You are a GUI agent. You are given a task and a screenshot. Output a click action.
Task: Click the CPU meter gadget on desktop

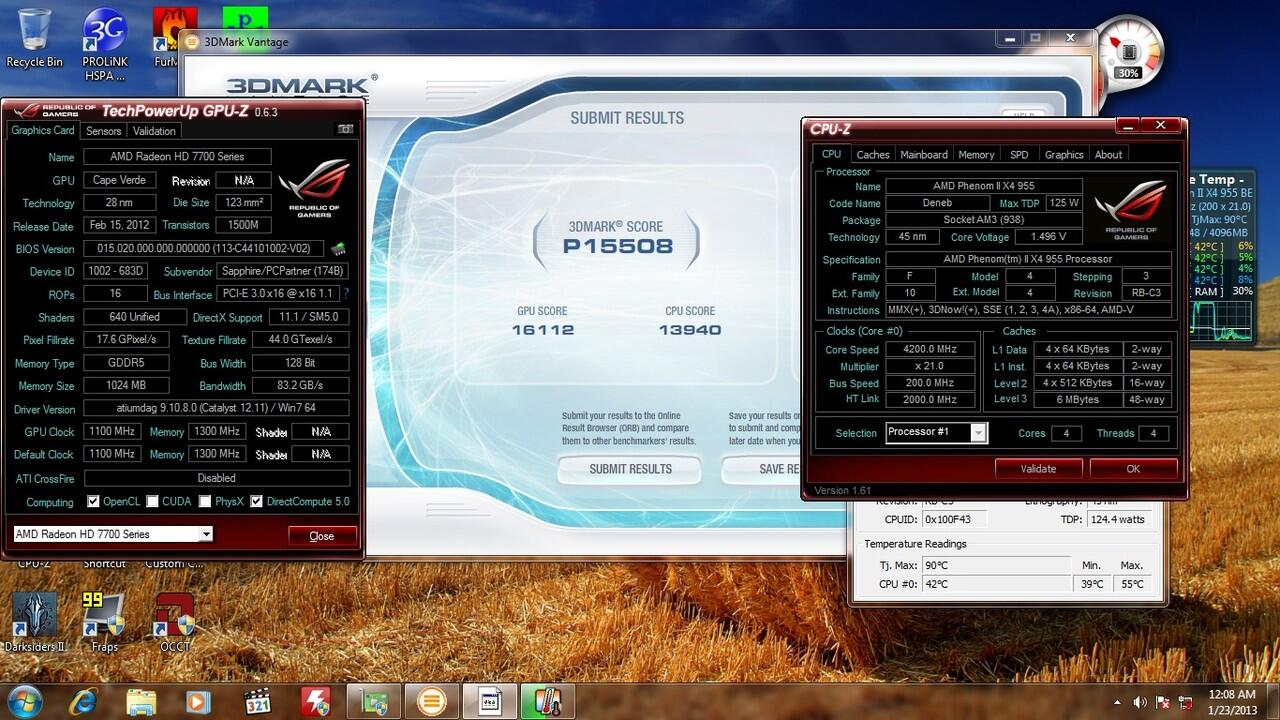pyautogui.click(x=1130, y=50)
